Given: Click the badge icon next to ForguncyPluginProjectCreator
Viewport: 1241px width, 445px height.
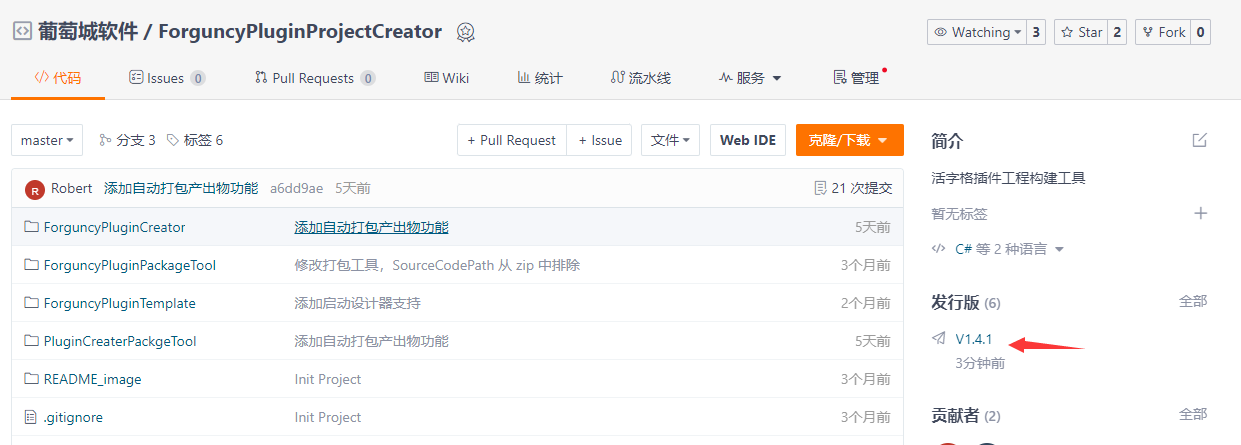Looking at the screenshot, I should [x=465, y=32].
